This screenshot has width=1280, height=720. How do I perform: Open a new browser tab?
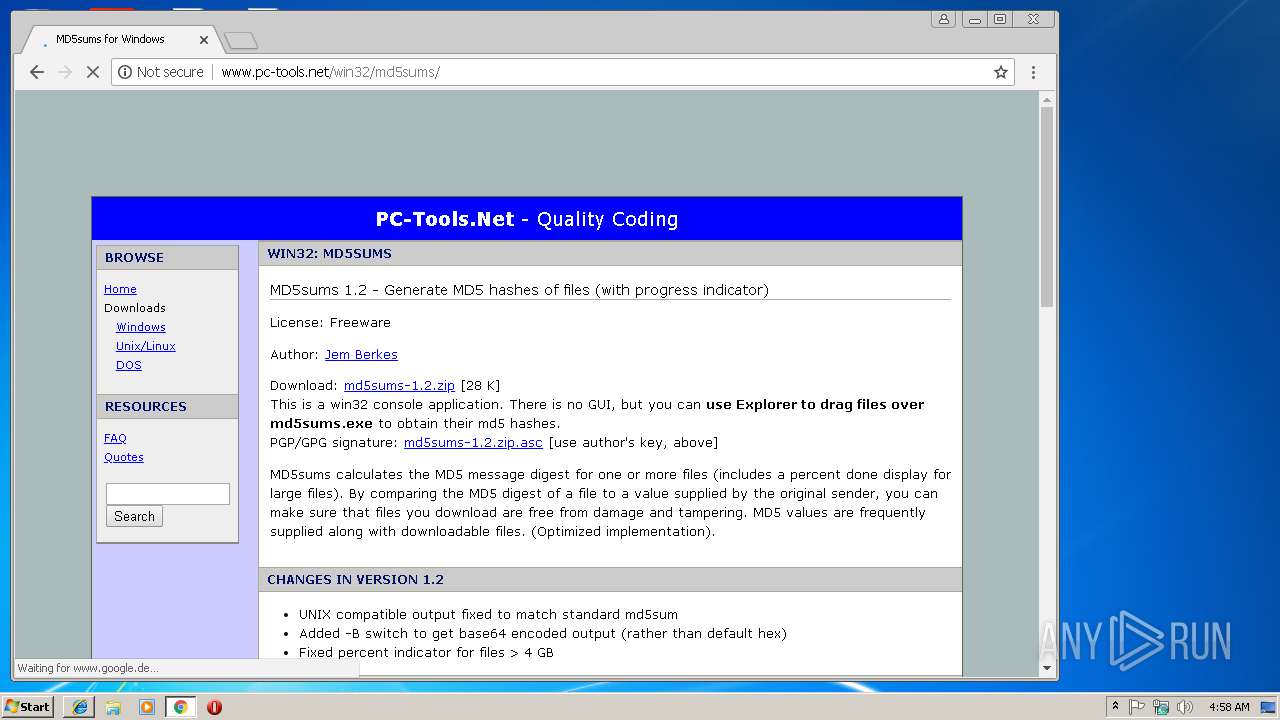(x=241, y=40)
